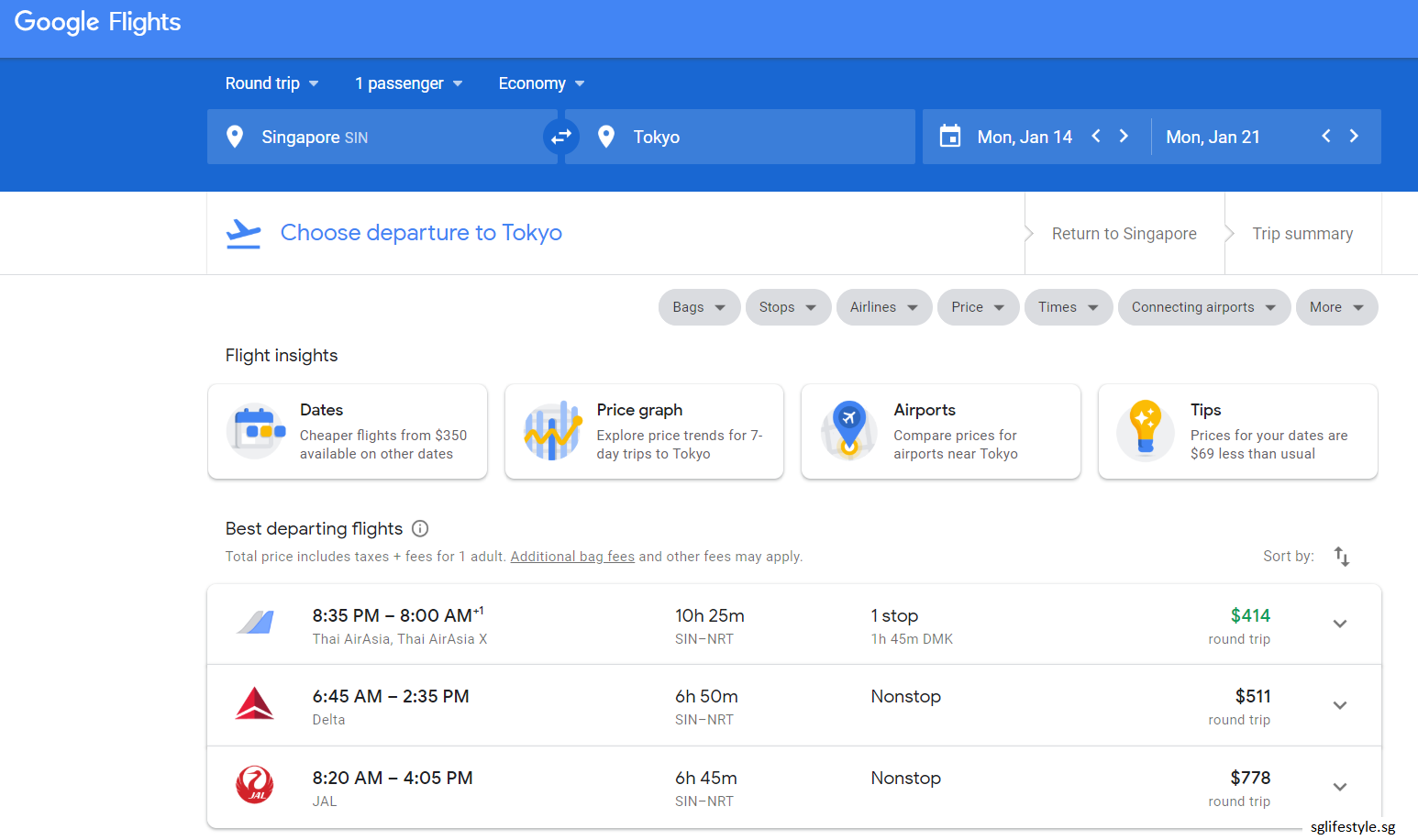Click the swap origin and destination icon
The width and height of the screenshot is (1418, 840).
[560, 137]
